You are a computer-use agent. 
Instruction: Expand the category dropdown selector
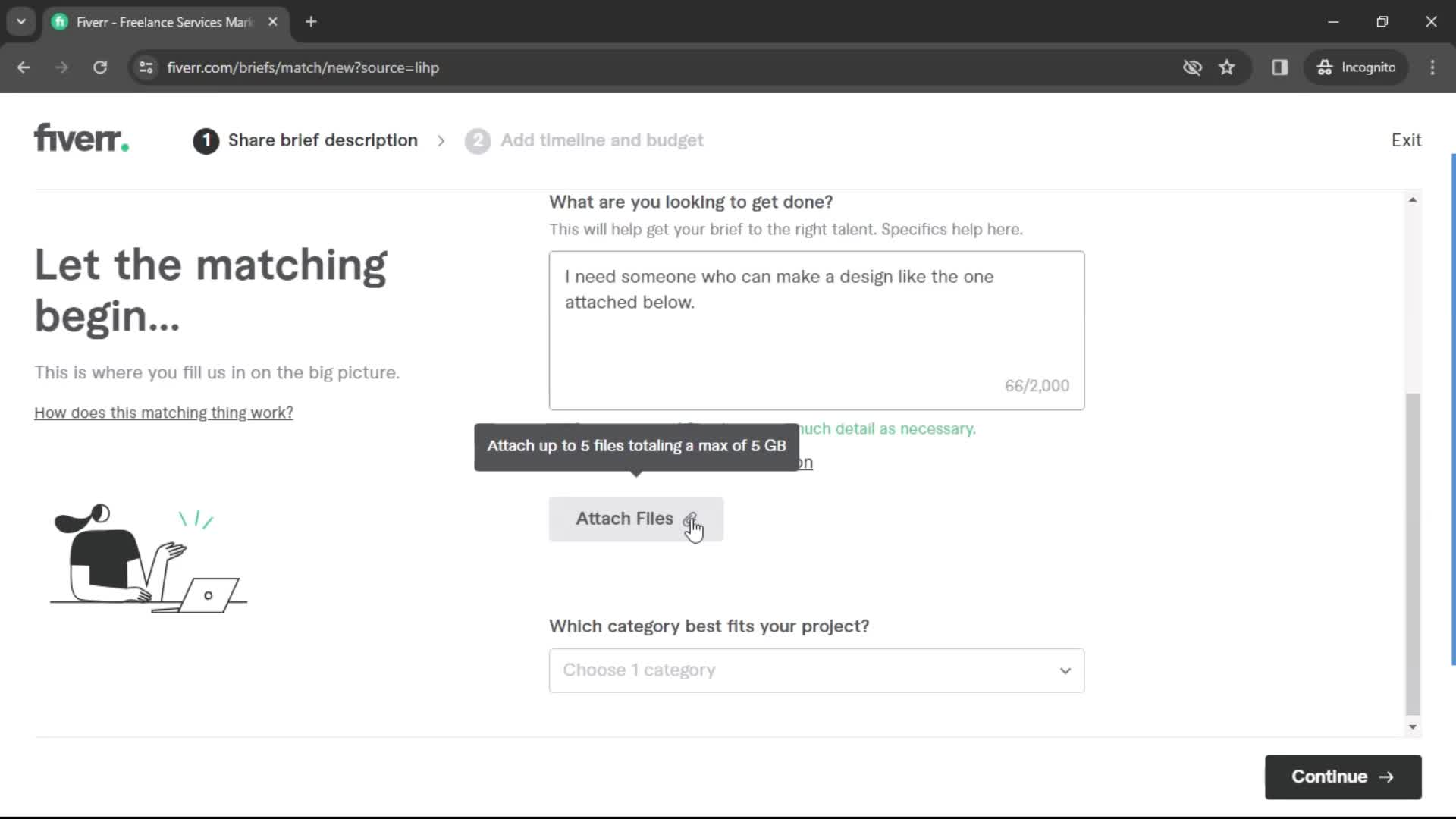coord(817,670)
